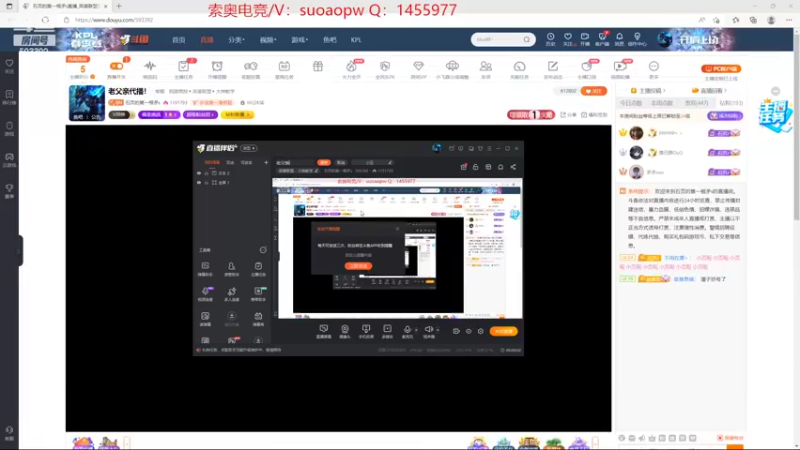Image resolution: width=800 pixels, height=450 pixels.
Task: Click the streamer avatar thumbnail
Action: [x=87, y=103]
